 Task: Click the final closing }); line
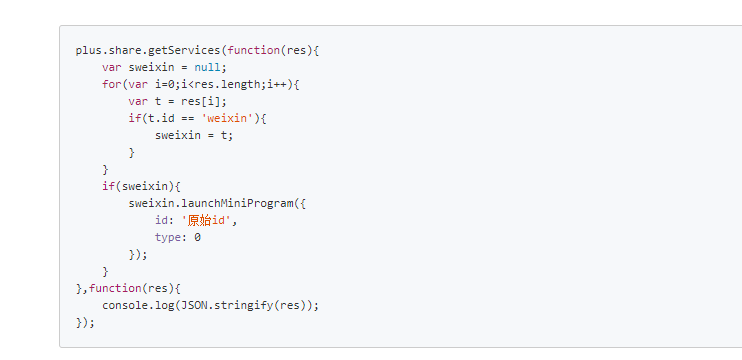pyautogui.click(x=85, y=323)
